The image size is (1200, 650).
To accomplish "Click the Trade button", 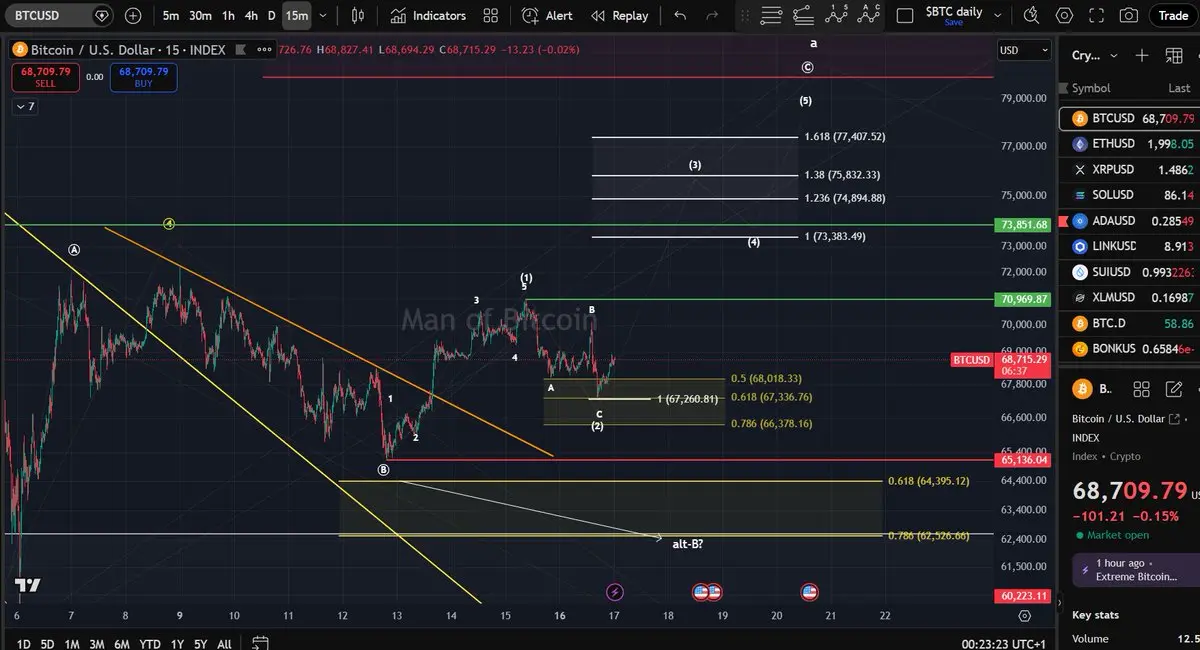I will pos(1173,16).
